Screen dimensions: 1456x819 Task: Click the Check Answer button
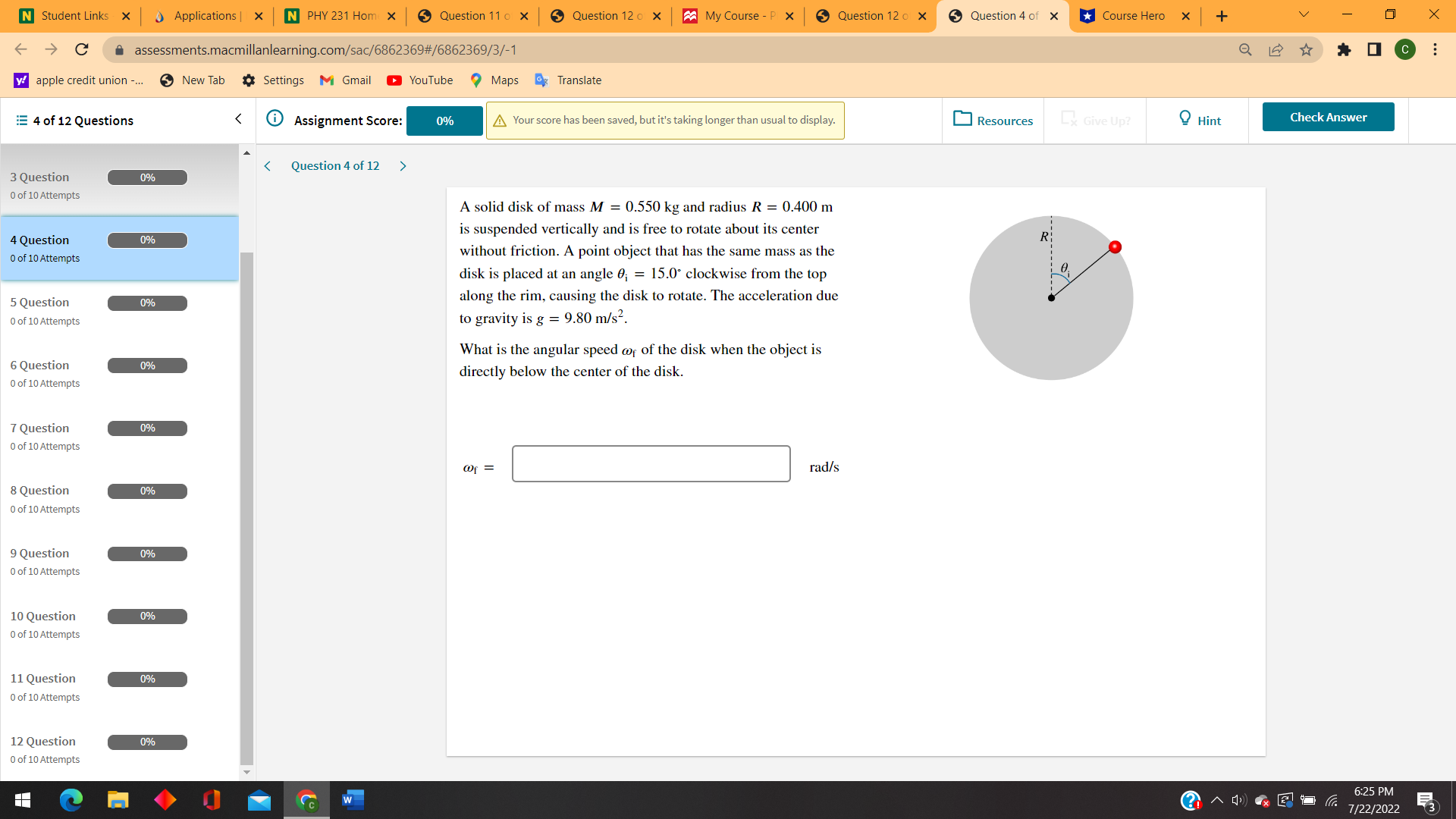(x=1328, y=118)
